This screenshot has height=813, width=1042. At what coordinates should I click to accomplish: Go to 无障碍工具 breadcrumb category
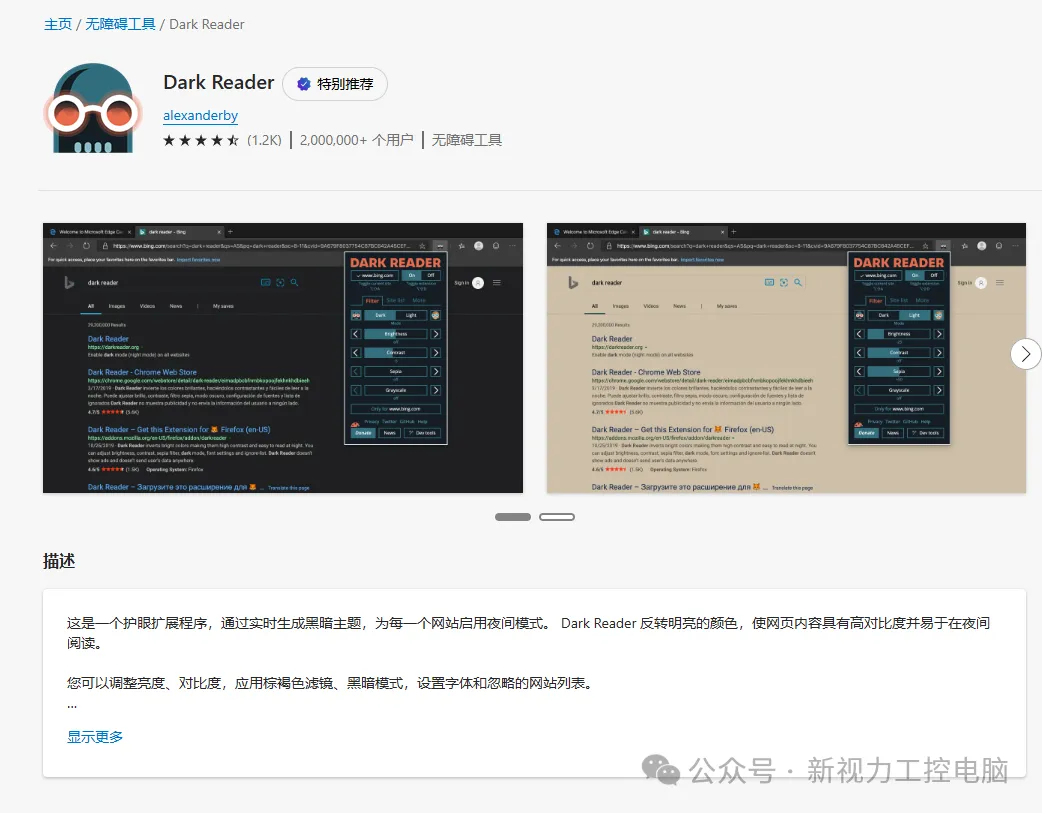[120, 25]
